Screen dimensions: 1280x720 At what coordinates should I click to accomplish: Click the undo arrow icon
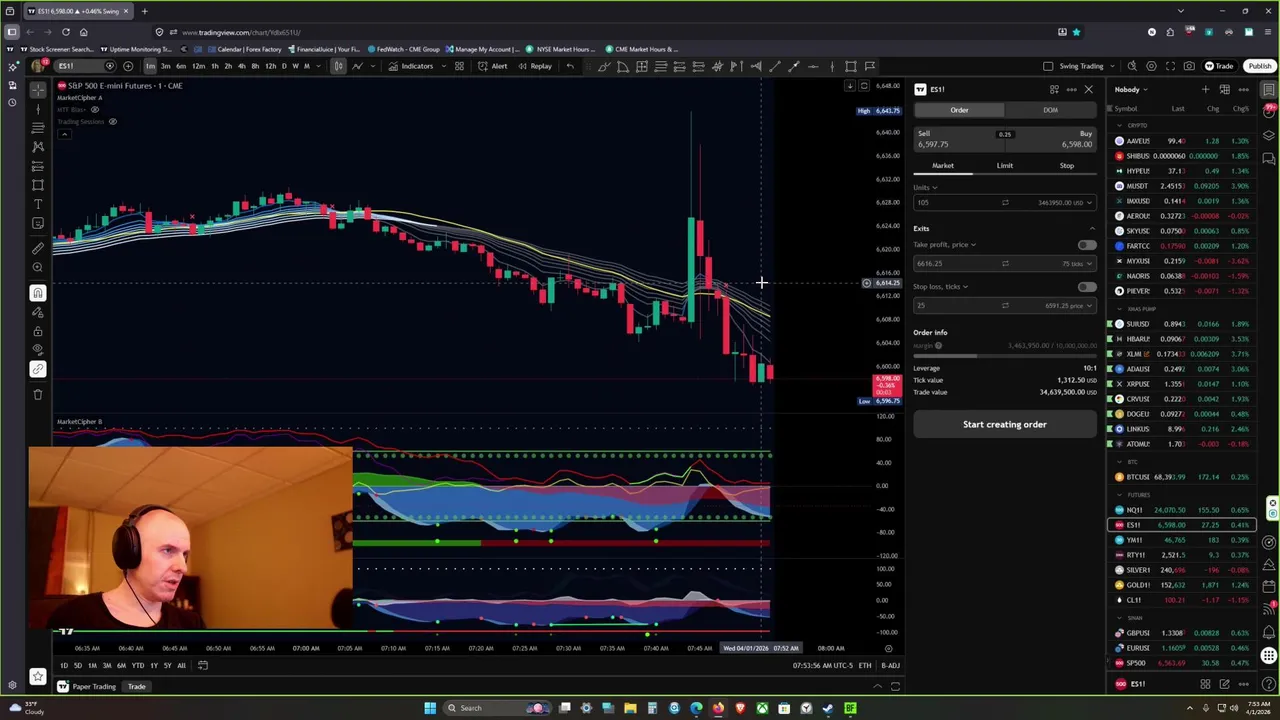point(570,66)
